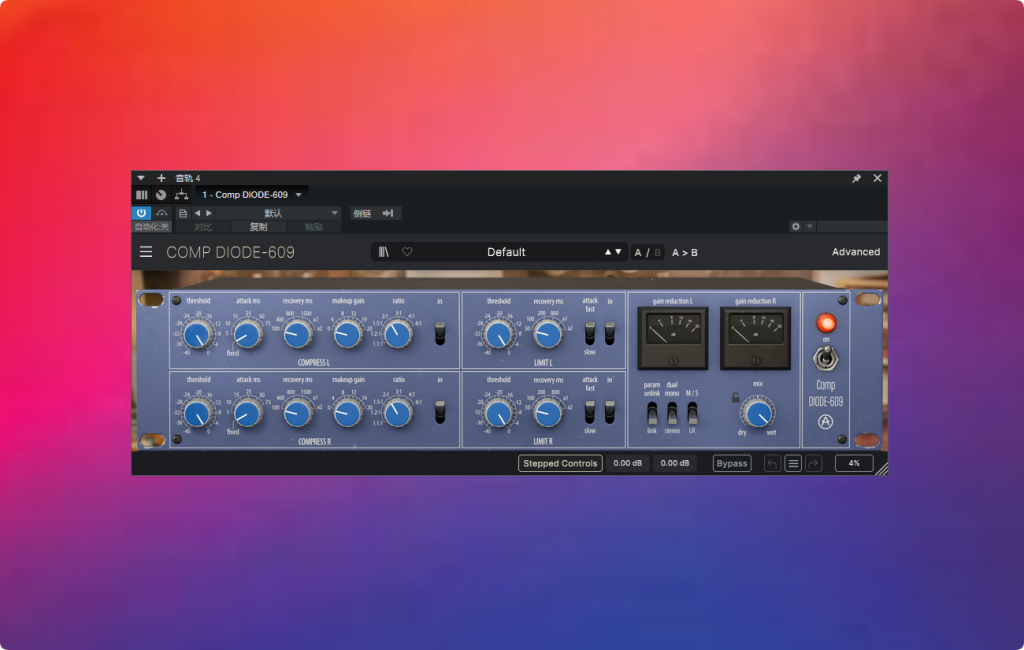Click the red power indicator lamp
The width and height of the screenshot is (1024, 650).
(826, 323)
